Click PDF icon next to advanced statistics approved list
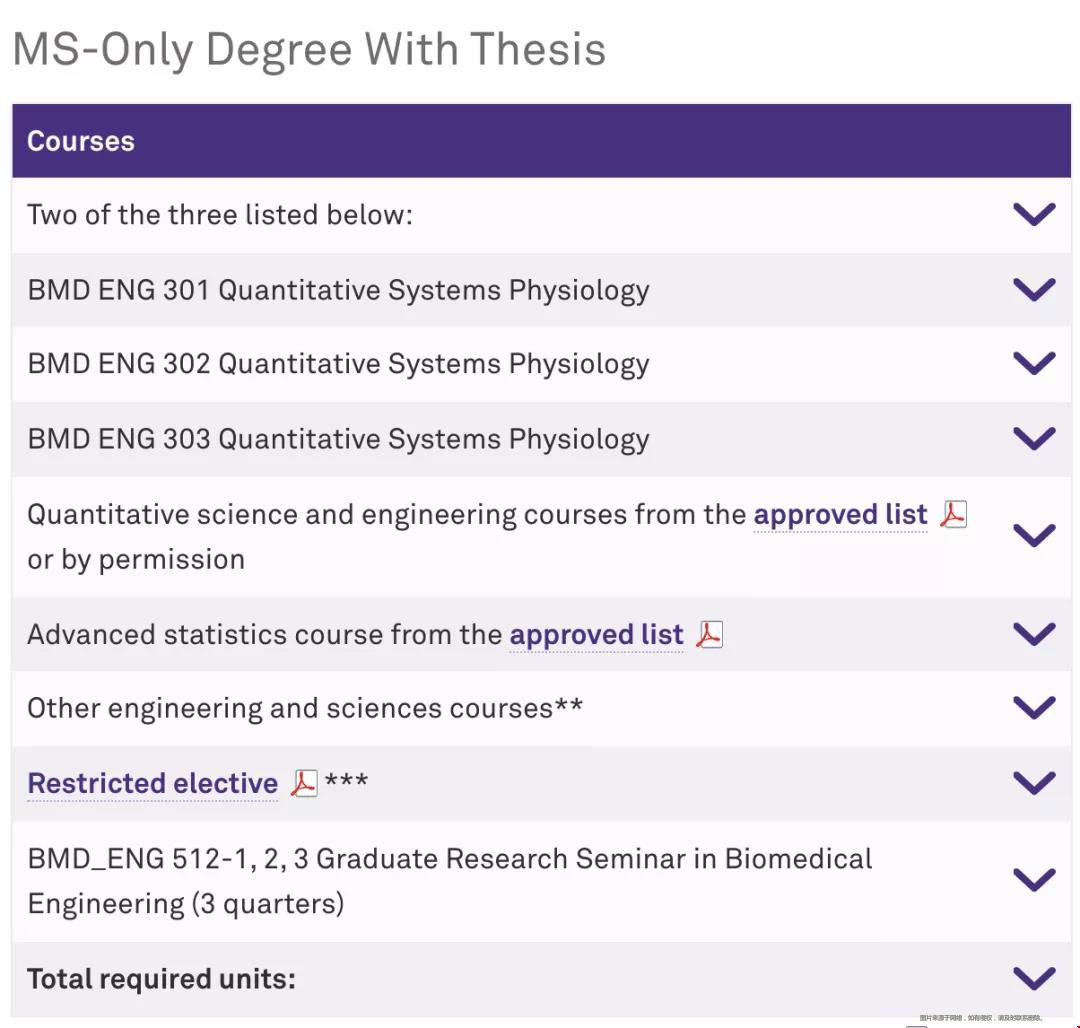This screenshot has height=1028, width=1080. (x=709, y=634)
